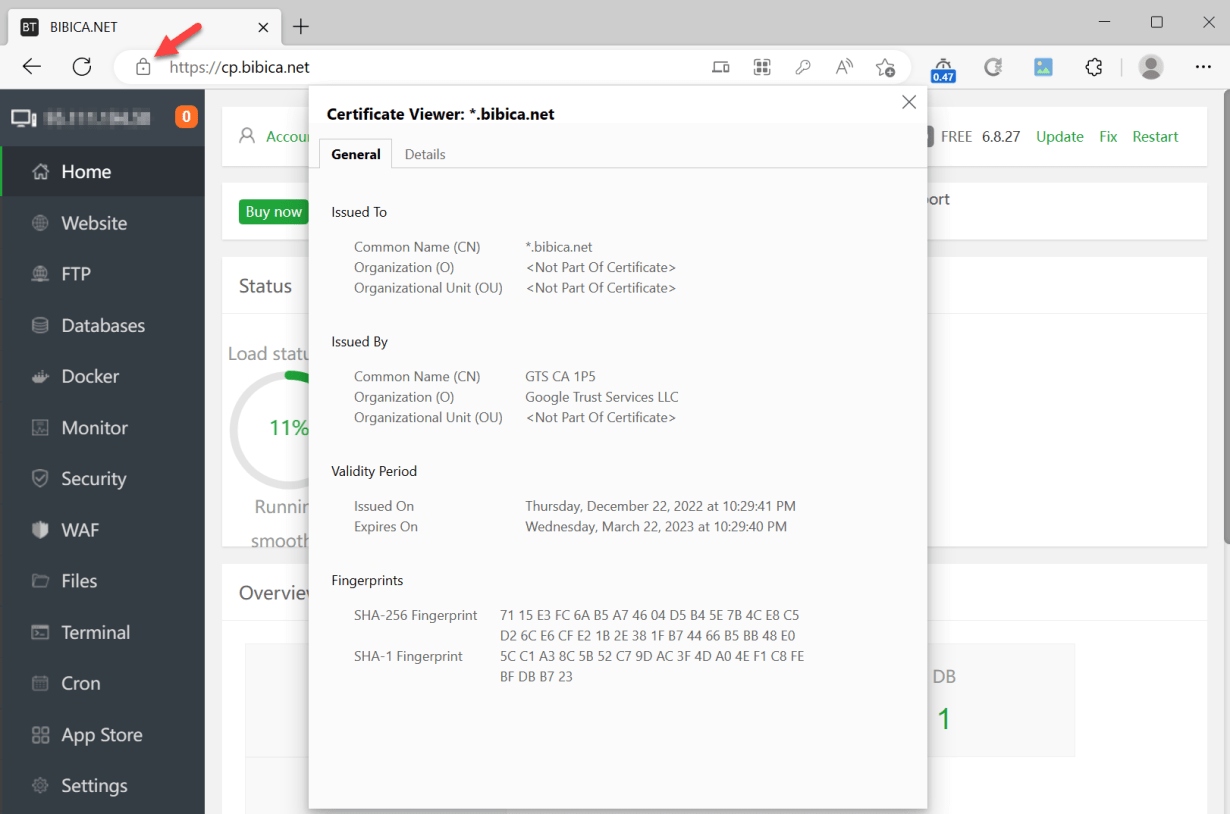Open the QR code grid icon
Screen dimensions: 1230x814
click(762, 67)
